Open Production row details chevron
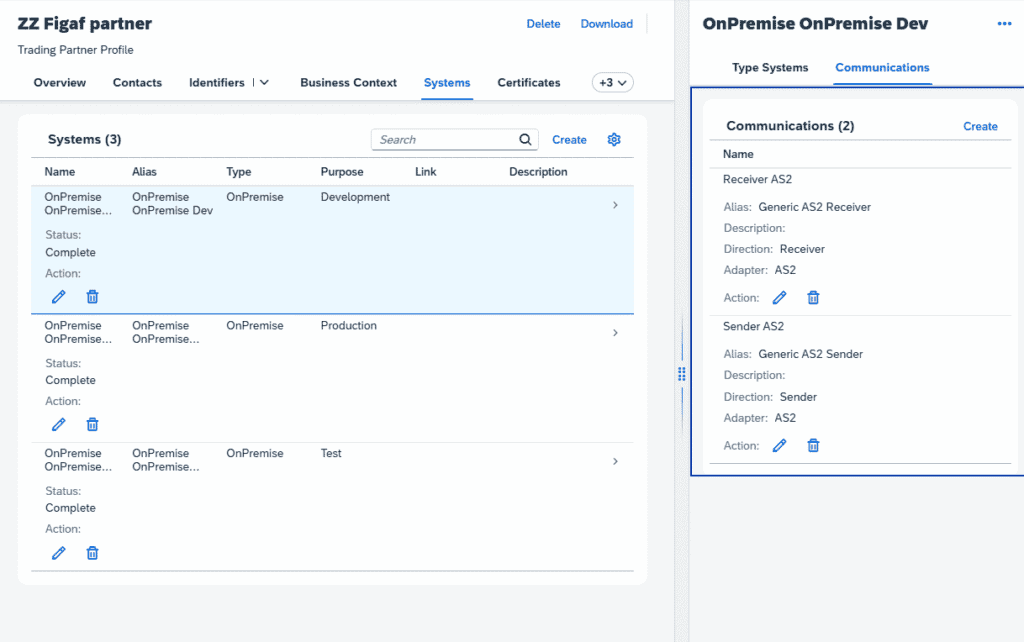1024x642 pixels. (x=615, y=333)
